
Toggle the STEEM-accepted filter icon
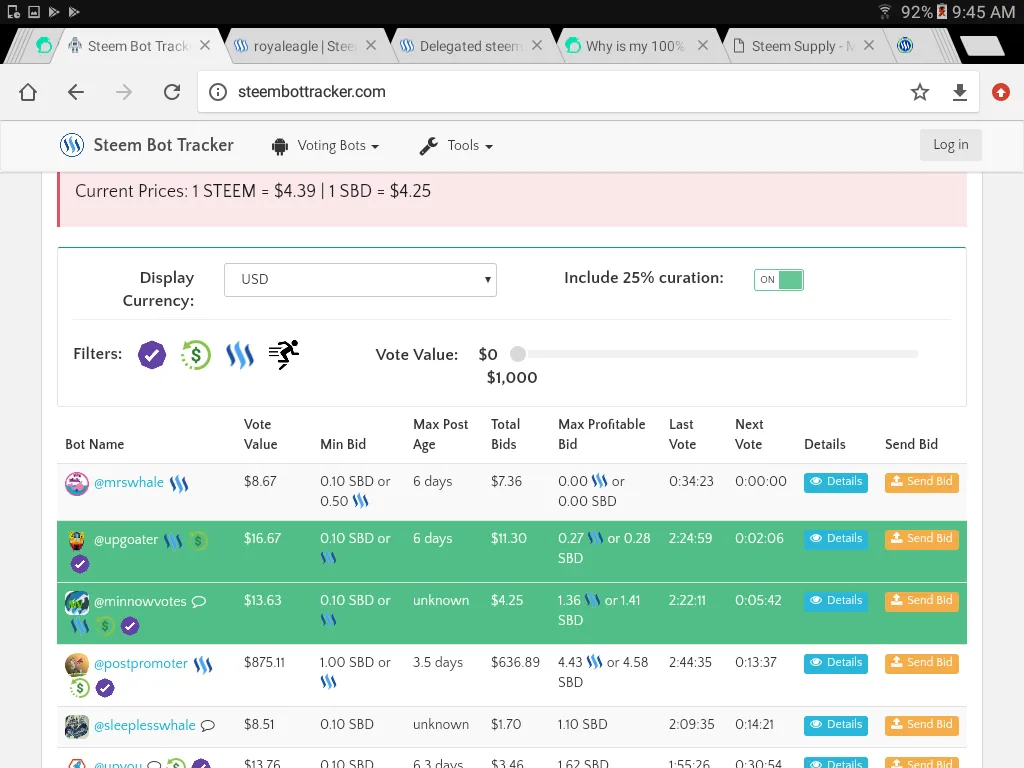pos(240,355)
